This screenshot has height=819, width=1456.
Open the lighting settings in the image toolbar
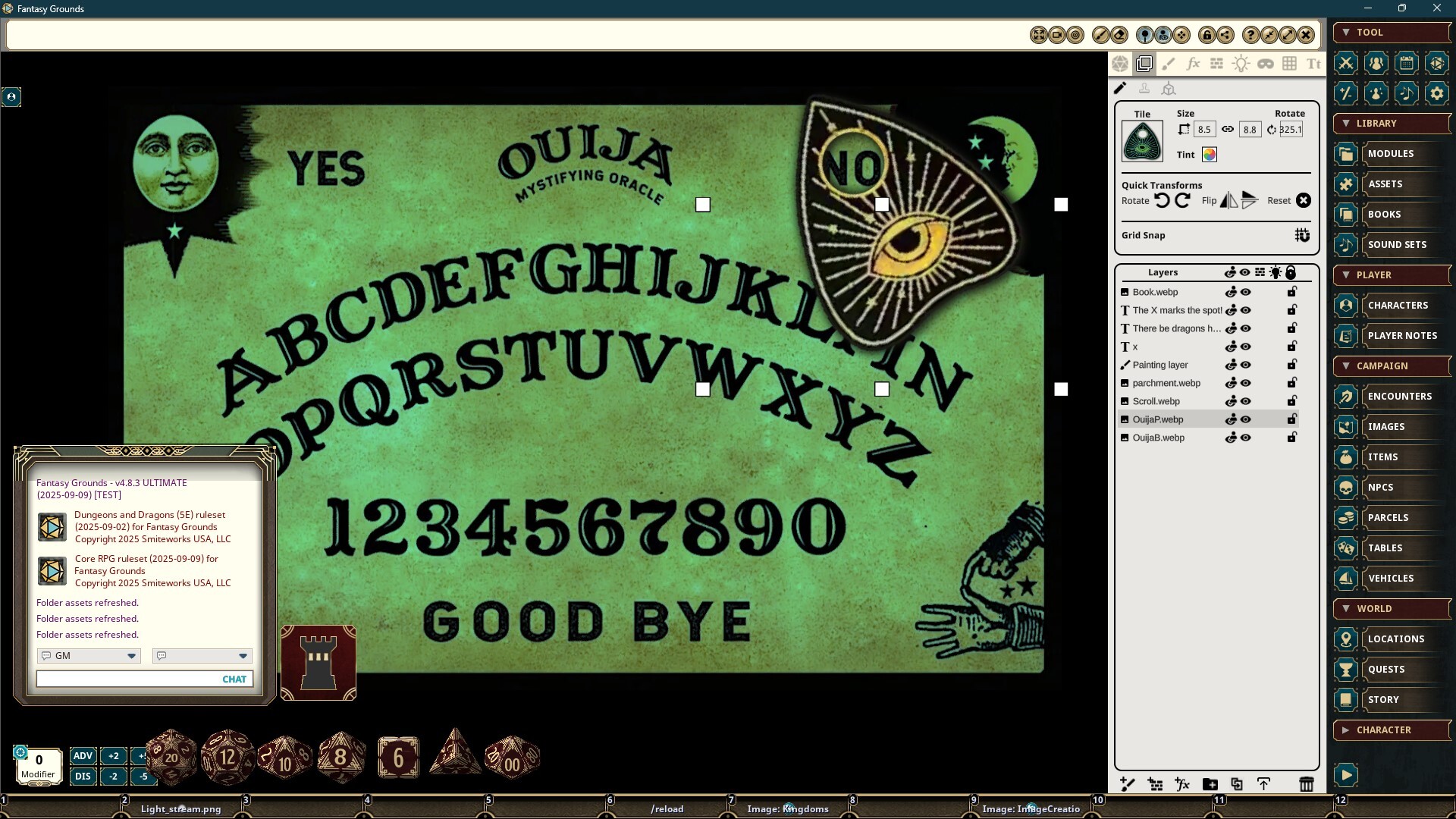point(1241,64)
